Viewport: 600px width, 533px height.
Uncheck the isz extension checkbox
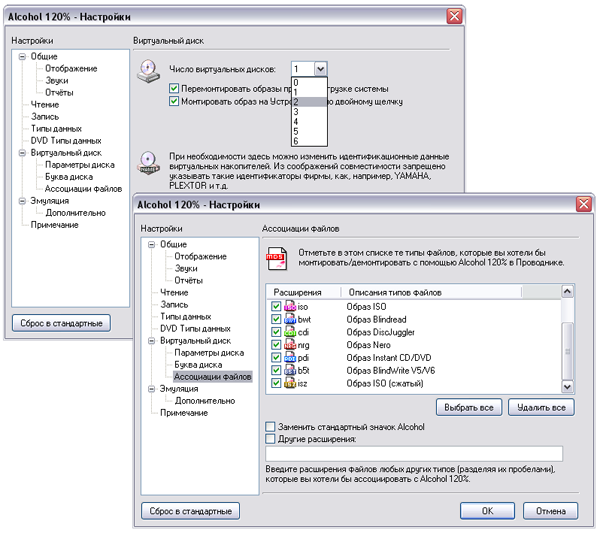pos(276,383)
